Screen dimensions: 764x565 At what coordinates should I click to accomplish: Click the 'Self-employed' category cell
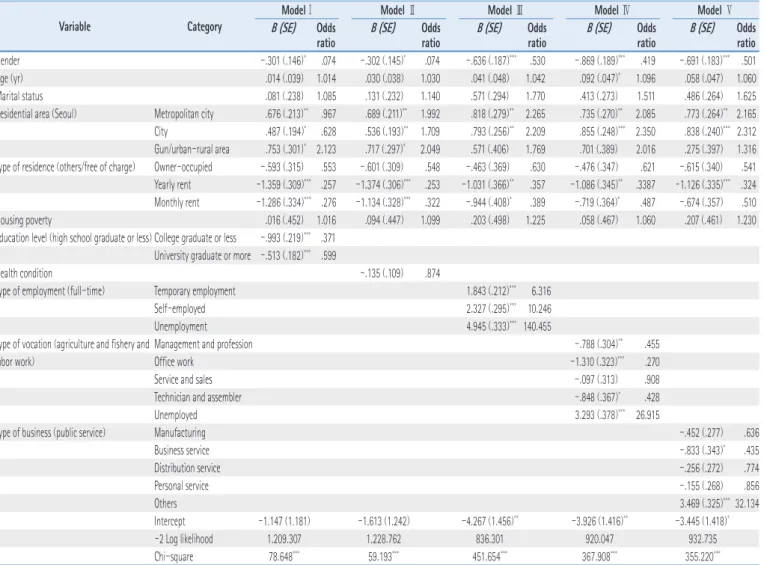pyautogui.click(x=179, y=309)
